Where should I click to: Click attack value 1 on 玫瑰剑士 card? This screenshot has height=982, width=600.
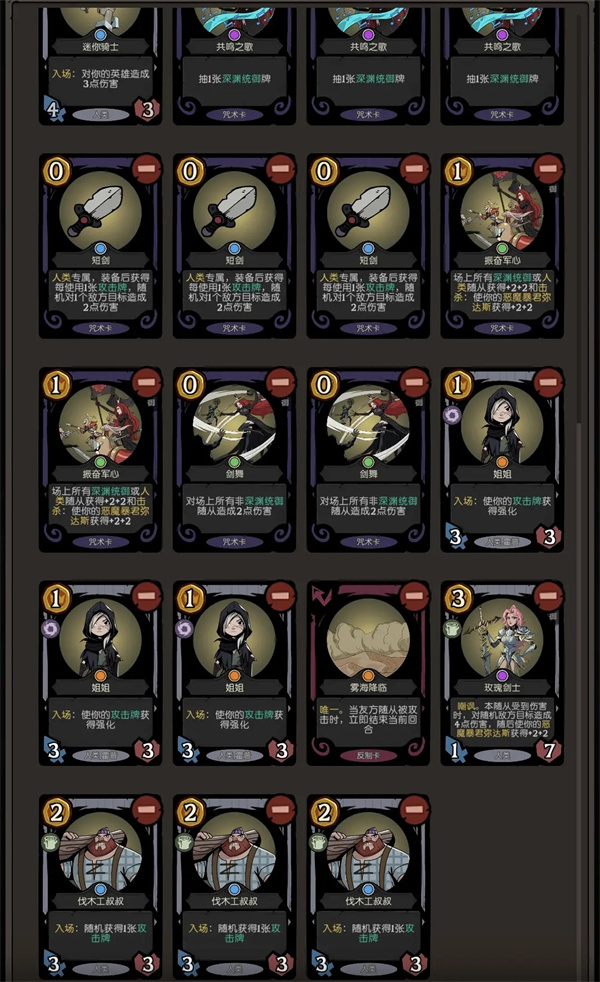click(x=456, y=750)
